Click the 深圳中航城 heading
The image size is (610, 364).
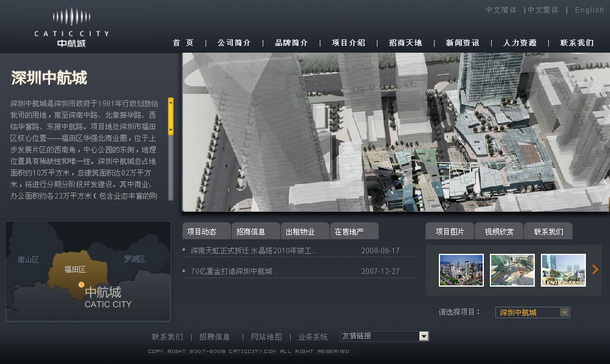49,78
